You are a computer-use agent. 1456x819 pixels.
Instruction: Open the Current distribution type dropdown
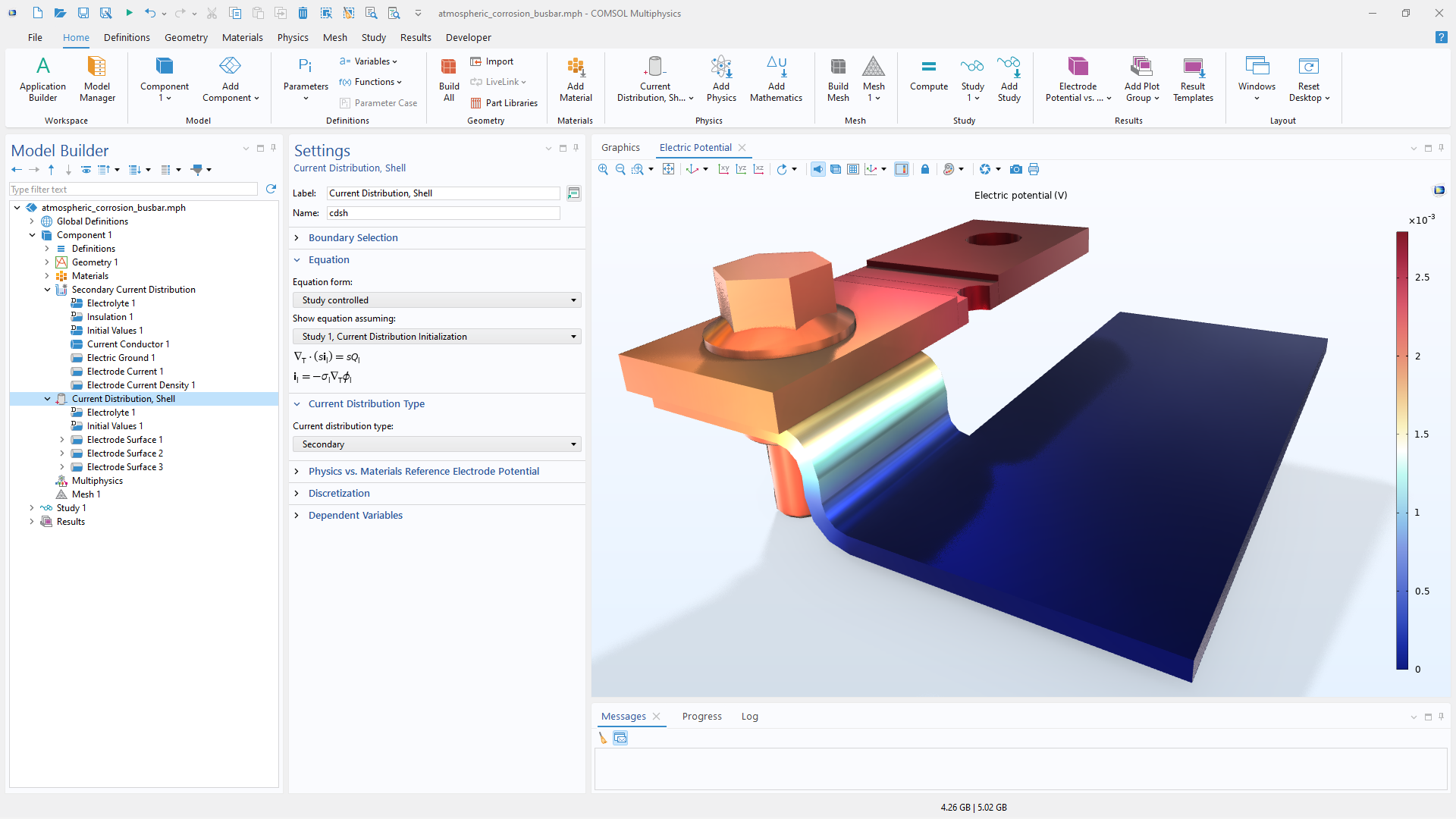pos(437,444)
